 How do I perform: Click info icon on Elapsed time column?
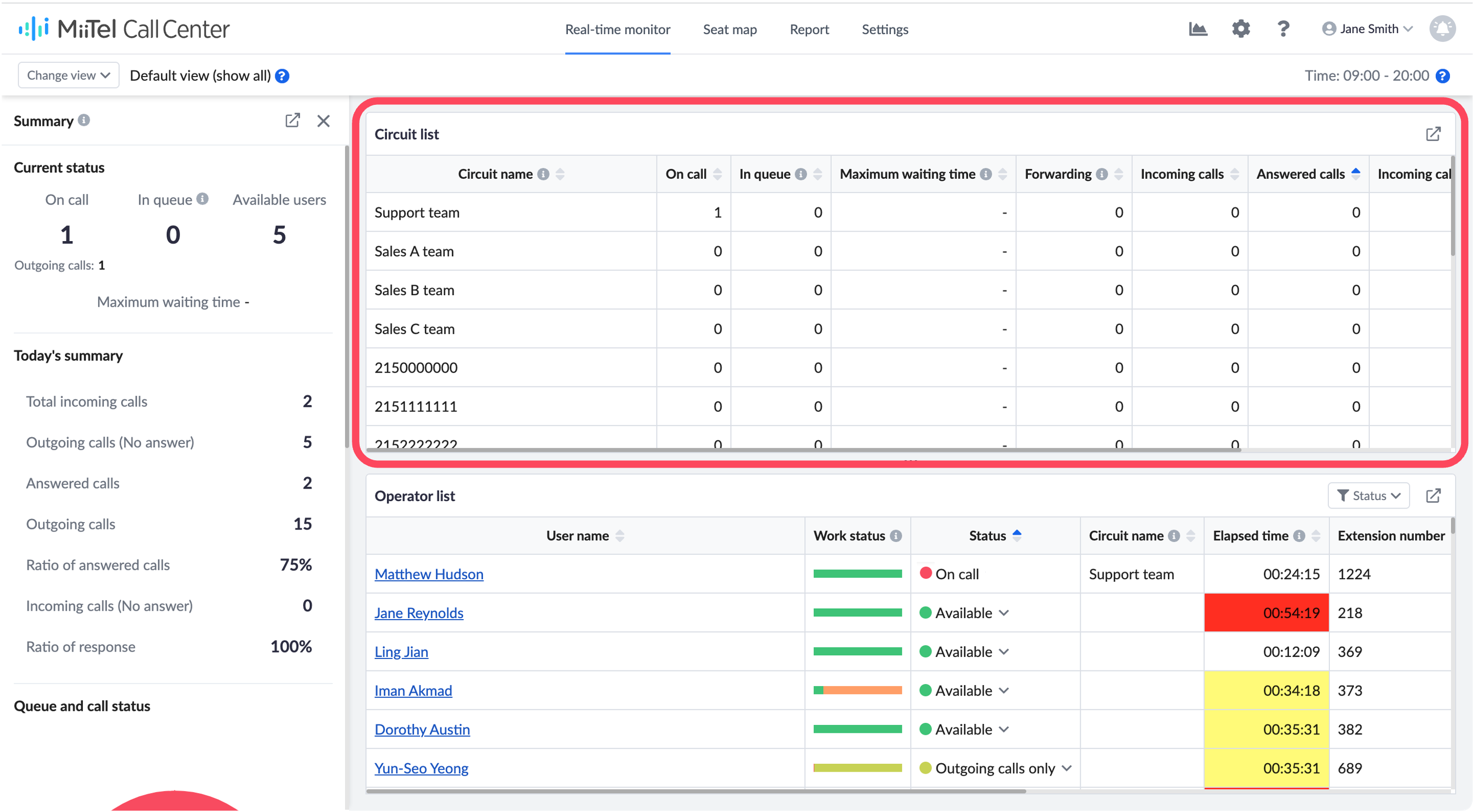1298,536
